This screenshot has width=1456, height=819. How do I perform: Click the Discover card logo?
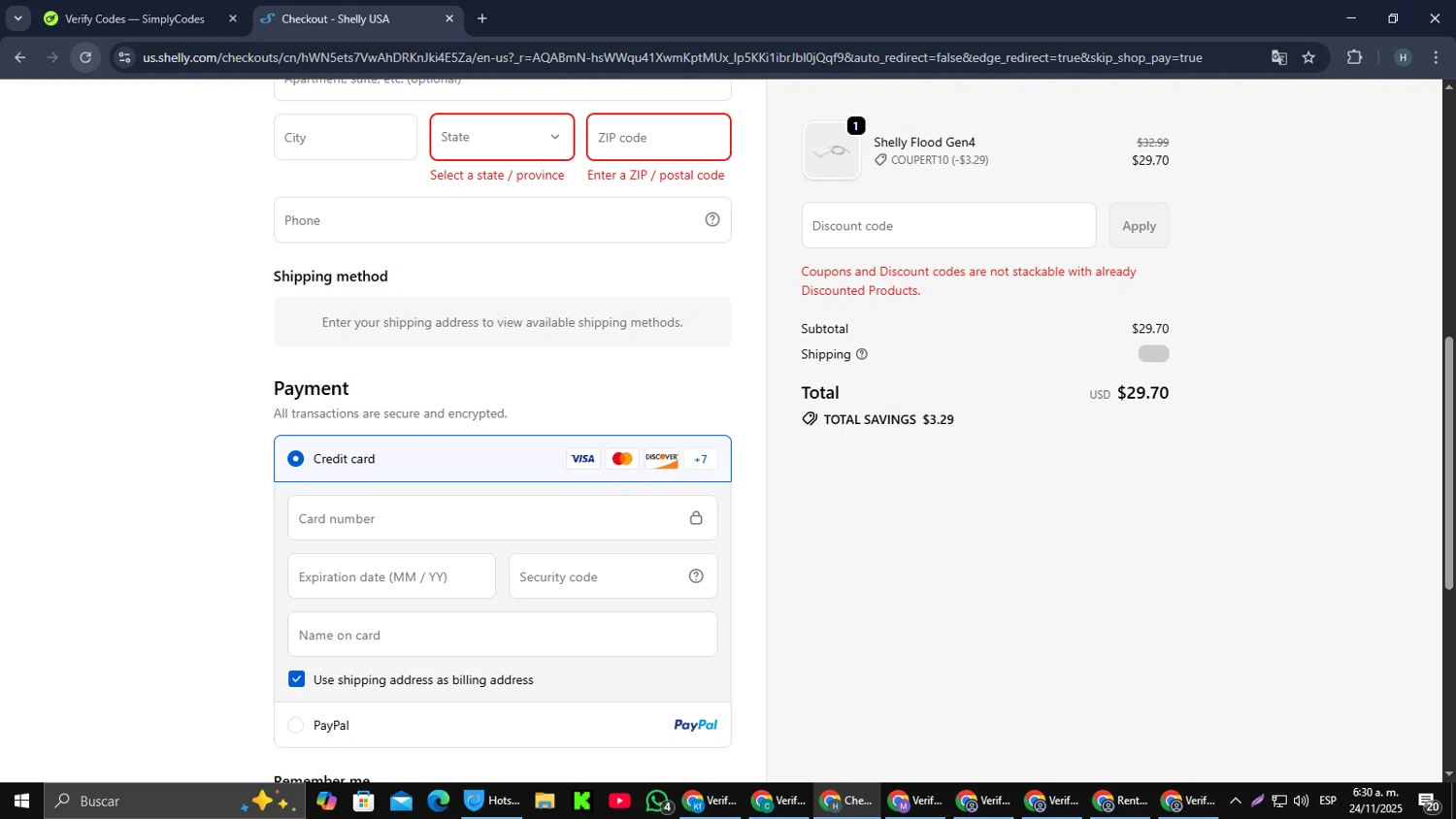coord(662,459)
